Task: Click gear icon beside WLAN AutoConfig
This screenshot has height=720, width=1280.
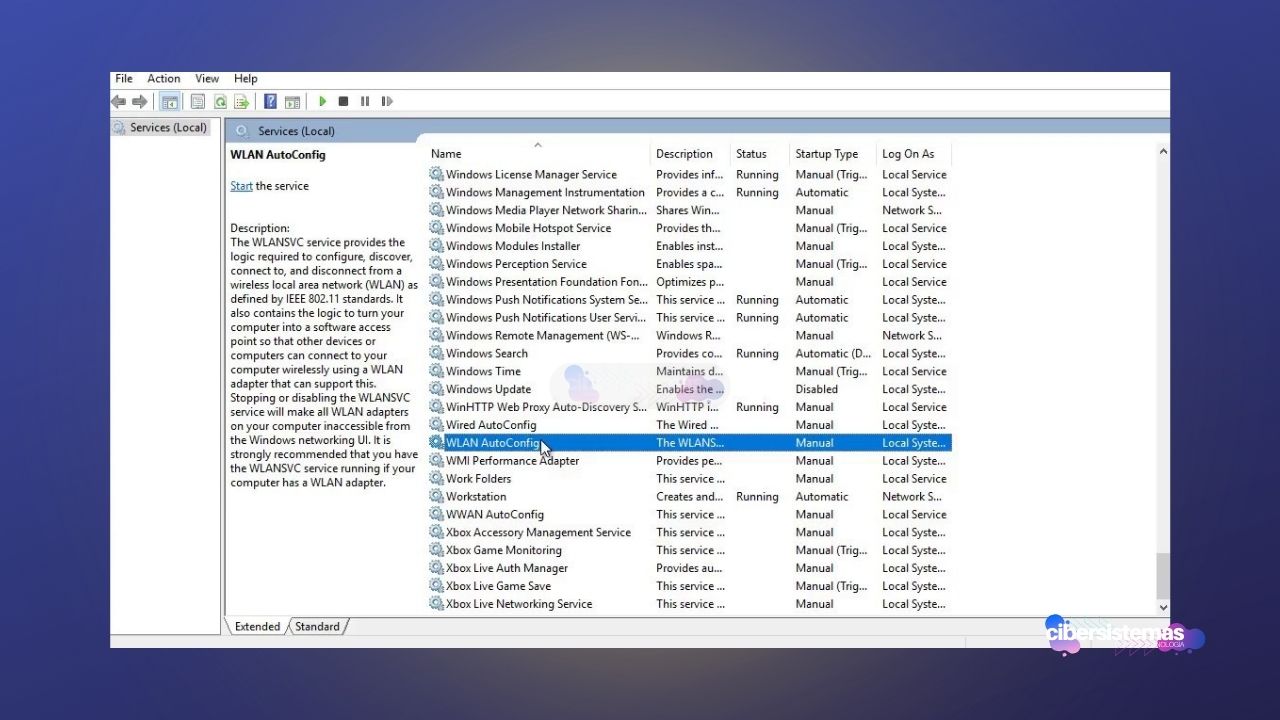Action: (x=436, y=443)
